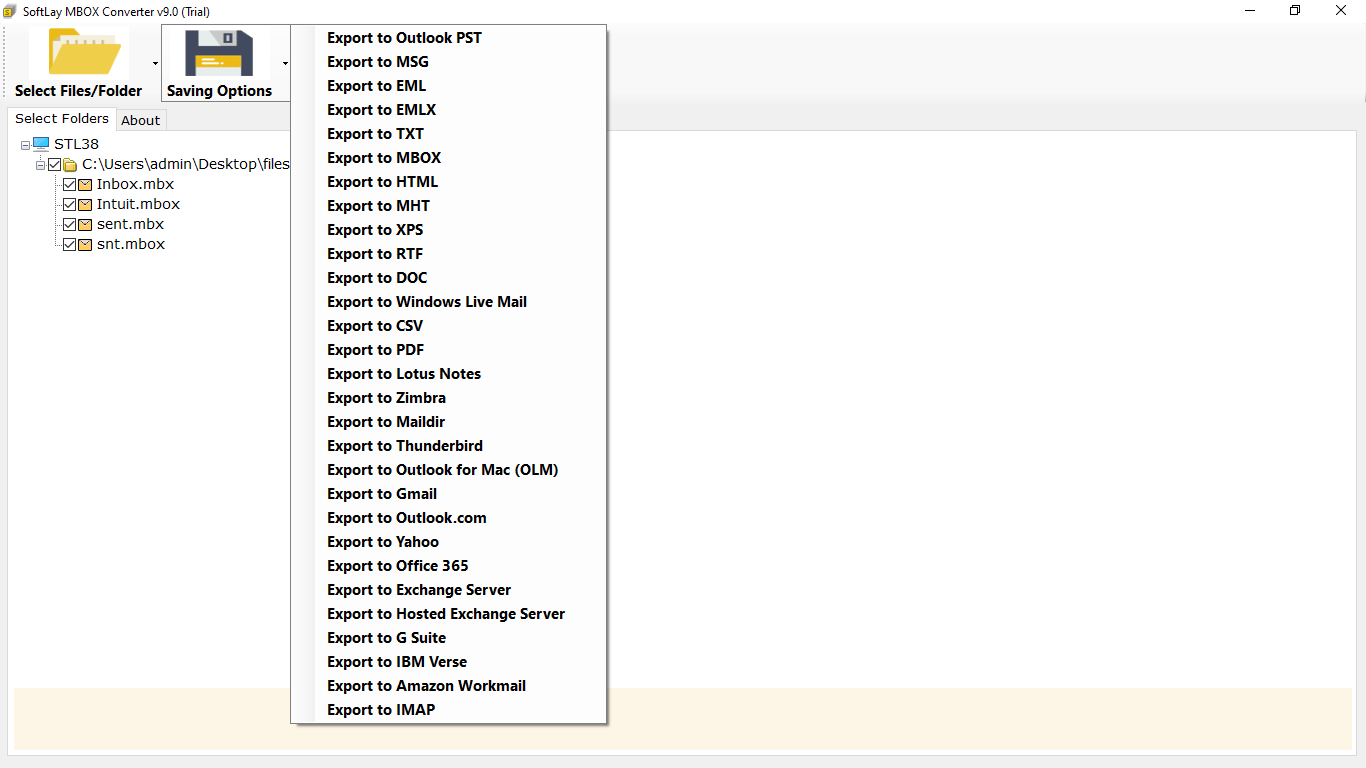The width and height of the screenshot is (1366, 768).
Task: Switch to the About tab
Action: pyautogui.click(x=141, y=120)
